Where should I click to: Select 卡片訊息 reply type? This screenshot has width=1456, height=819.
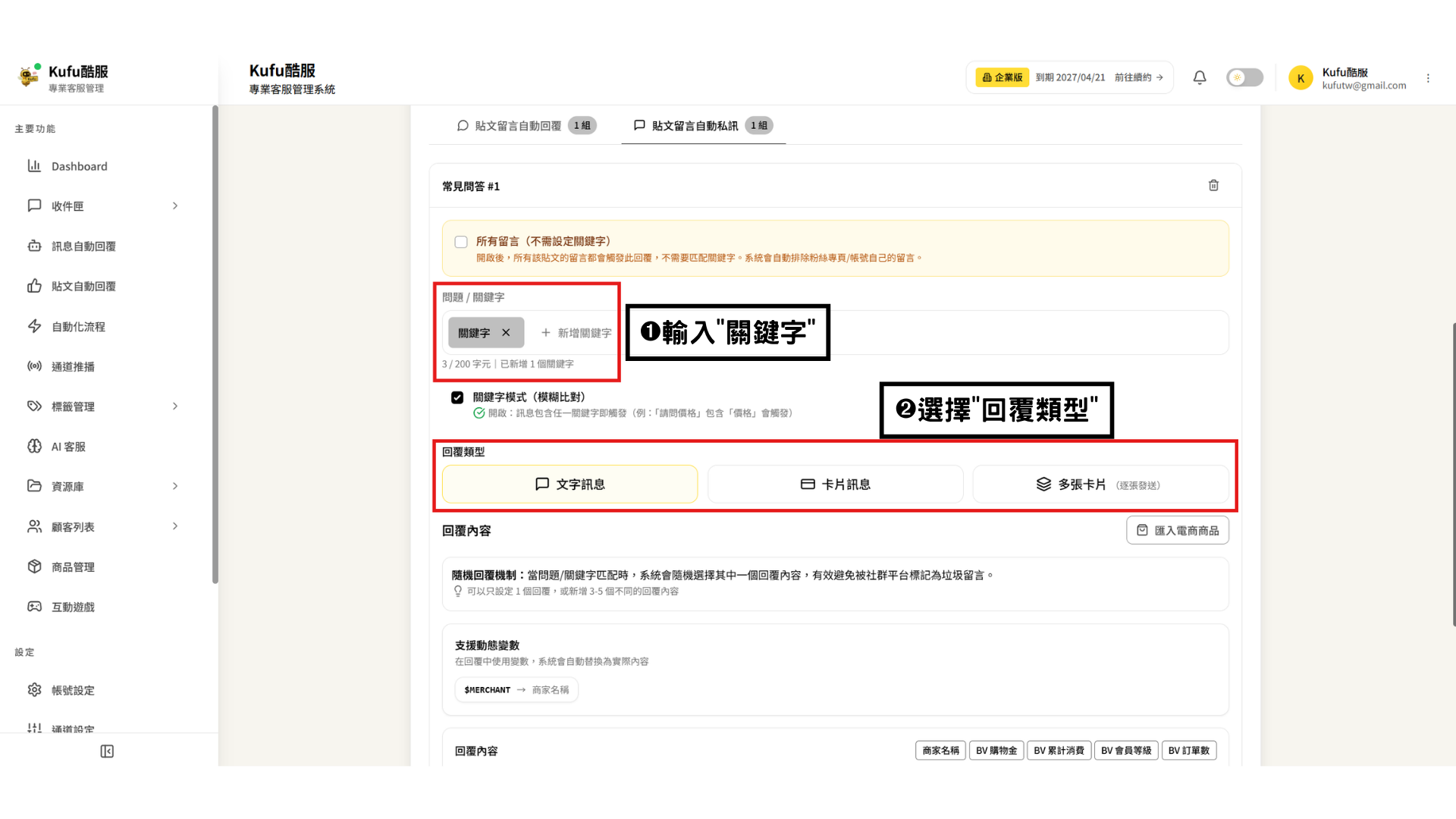click(835, 484)
